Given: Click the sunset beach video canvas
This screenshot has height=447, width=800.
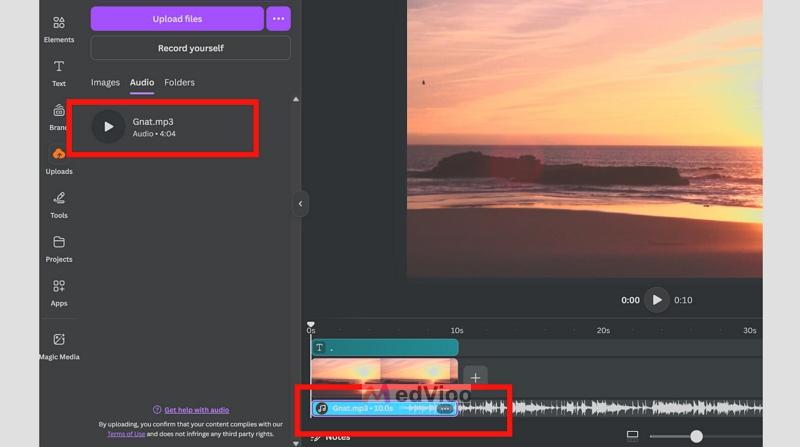Looking at the screenshot, I should [585, 138].
